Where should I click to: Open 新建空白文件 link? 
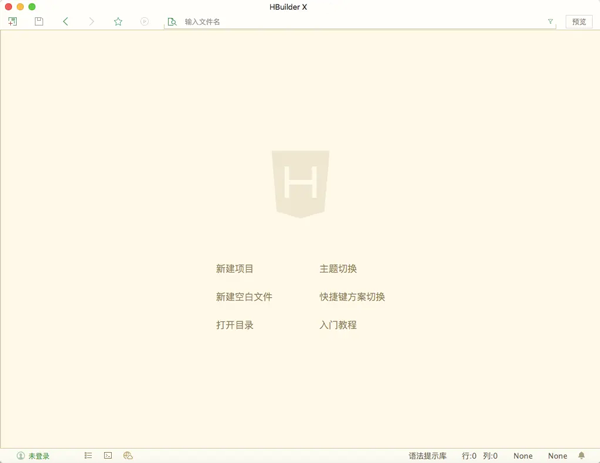tap(244, 297)
